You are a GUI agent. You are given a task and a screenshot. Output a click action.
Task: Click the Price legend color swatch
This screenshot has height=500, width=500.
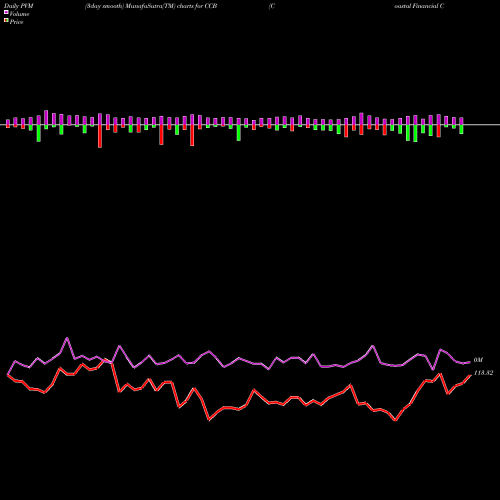pyautogui.click(x=6, y=21)
